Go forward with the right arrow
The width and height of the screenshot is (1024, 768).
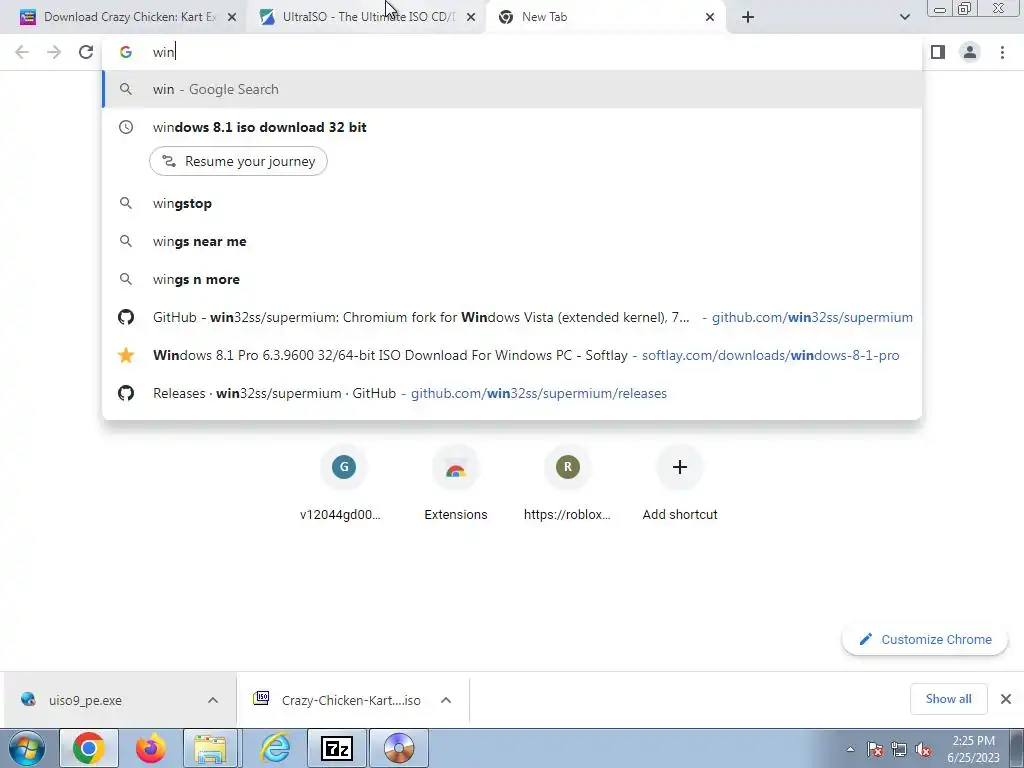(x=54, y=52)
